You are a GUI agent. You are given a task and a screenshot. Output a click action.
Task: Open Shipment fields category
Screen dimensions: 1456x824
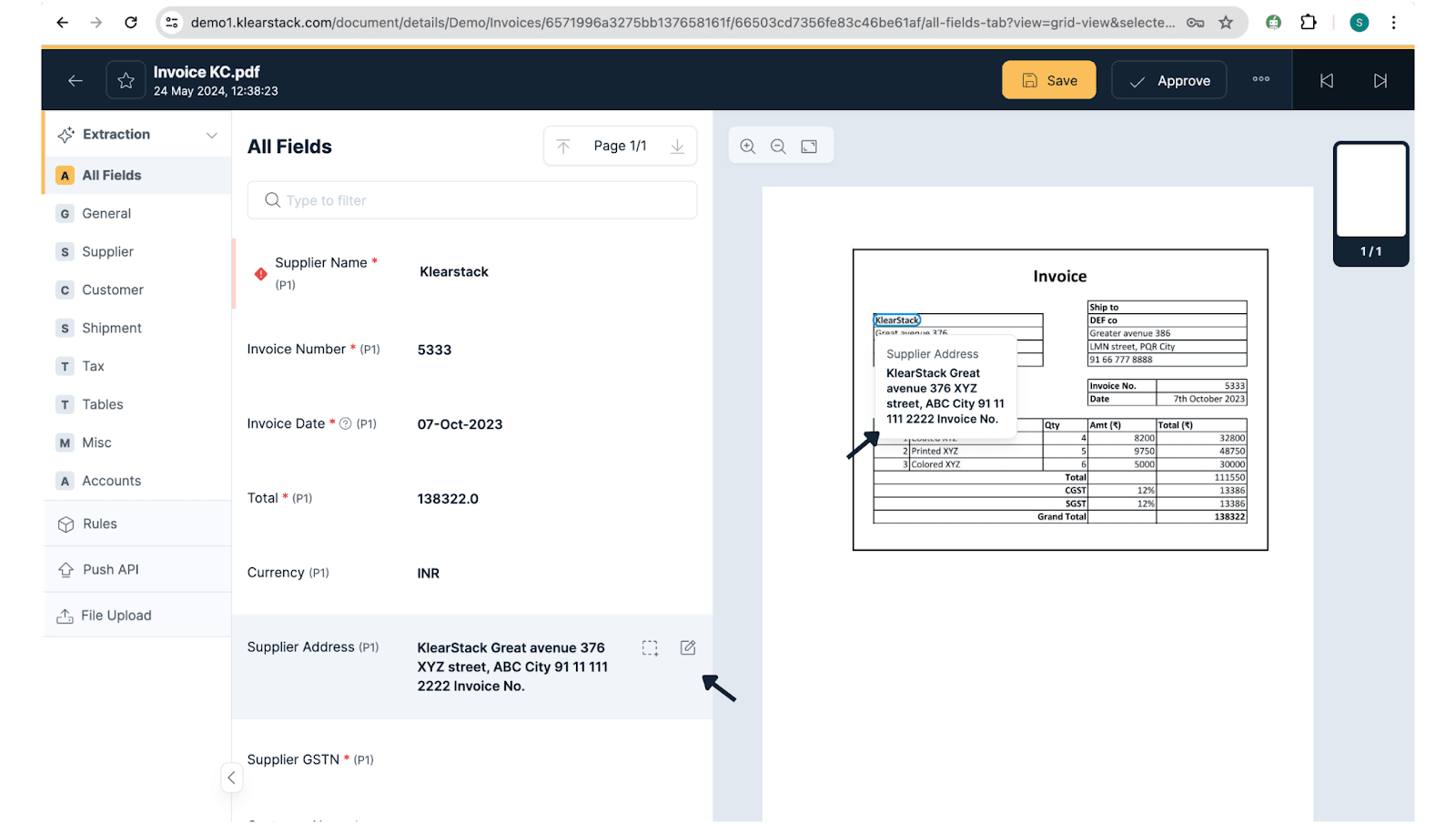point(137,328)
